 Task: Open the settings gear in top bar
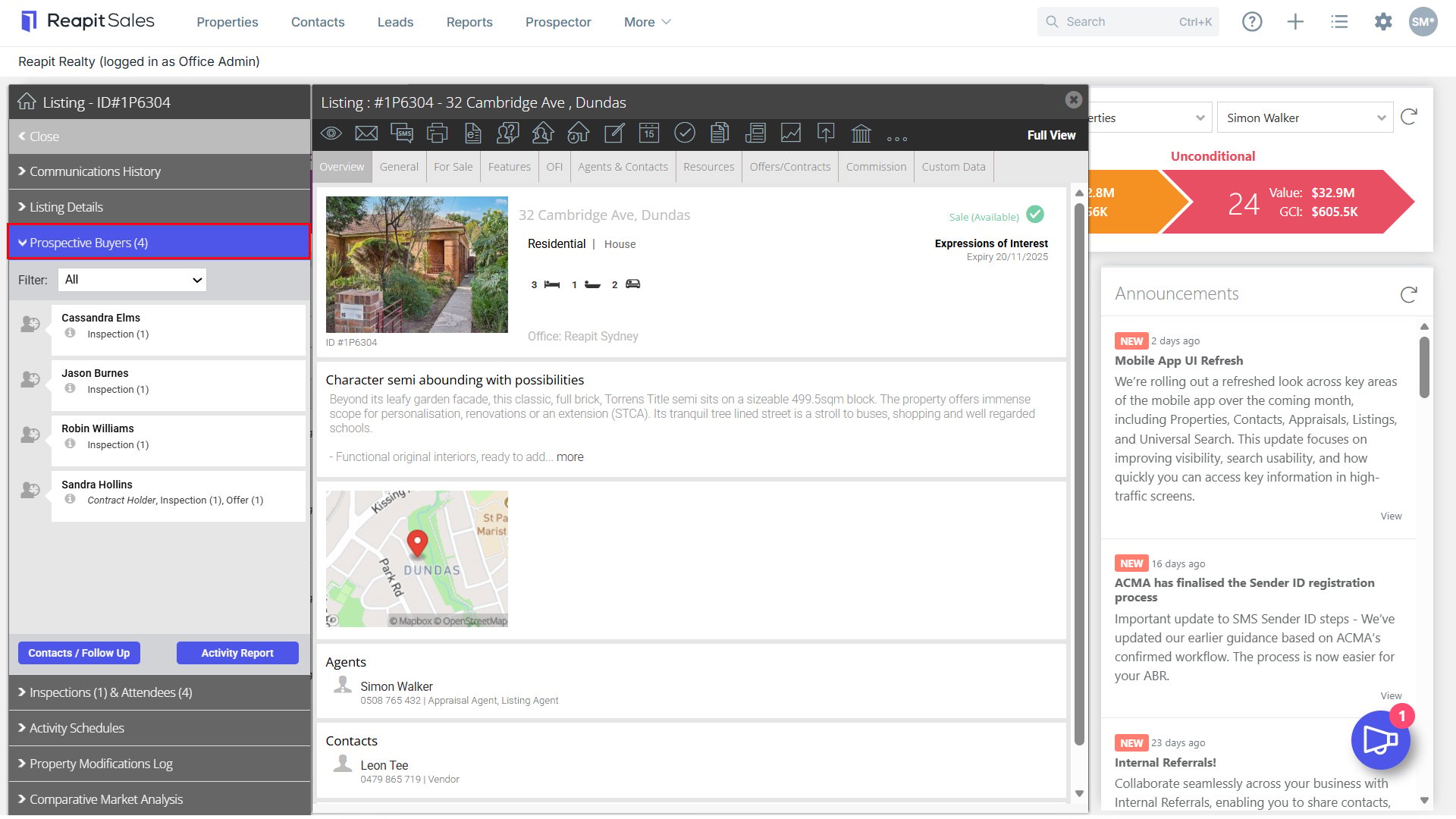(x=1383, y=22)
